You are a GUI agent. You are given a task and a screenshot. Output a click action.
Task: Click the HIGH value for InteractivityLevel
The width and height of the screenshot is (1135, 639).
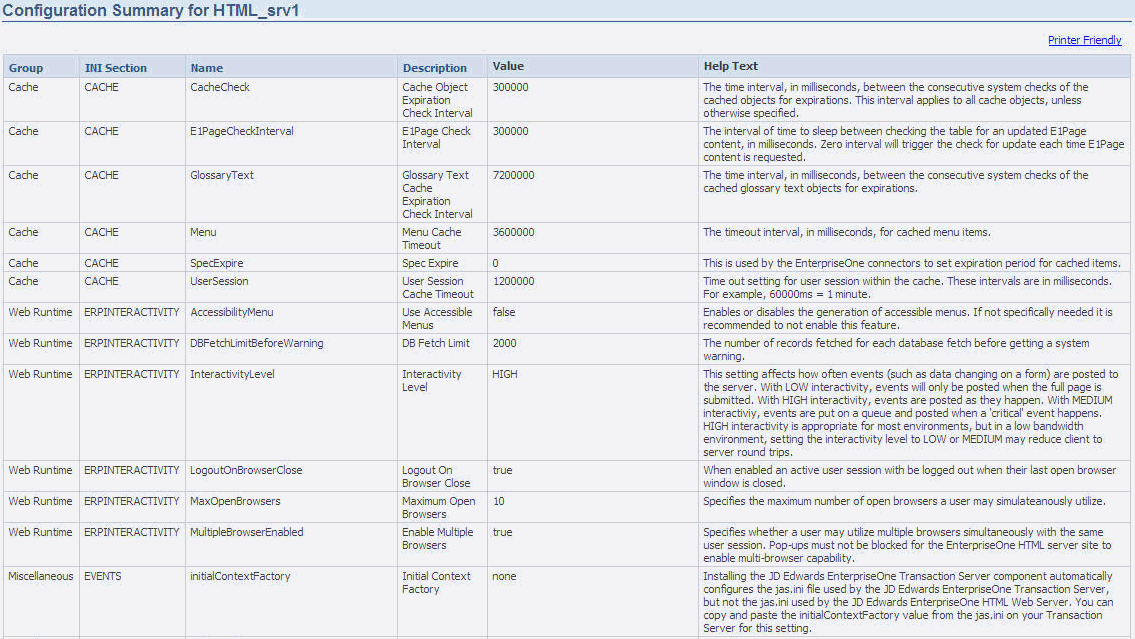coord(505,374)
